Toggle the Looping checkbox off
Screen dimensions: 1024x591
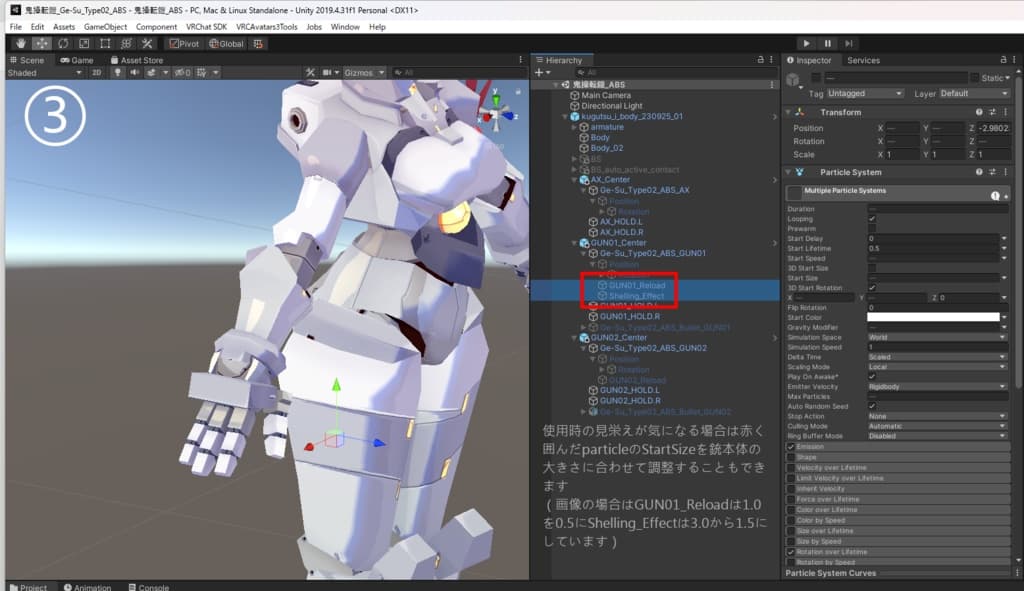(872, 219)
